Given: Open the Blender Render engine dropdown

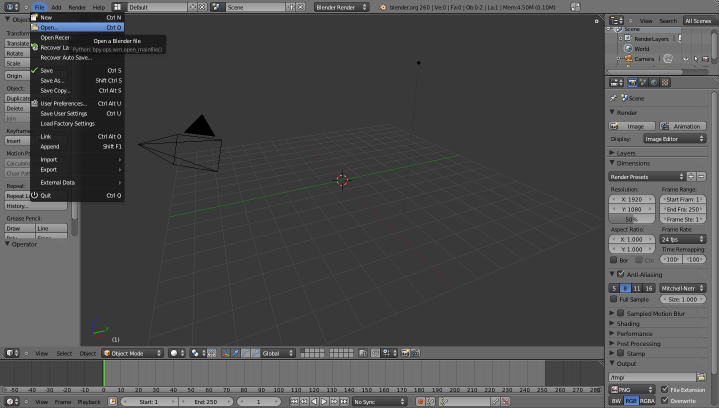Looking at the screenshot, I should point(341,7).
